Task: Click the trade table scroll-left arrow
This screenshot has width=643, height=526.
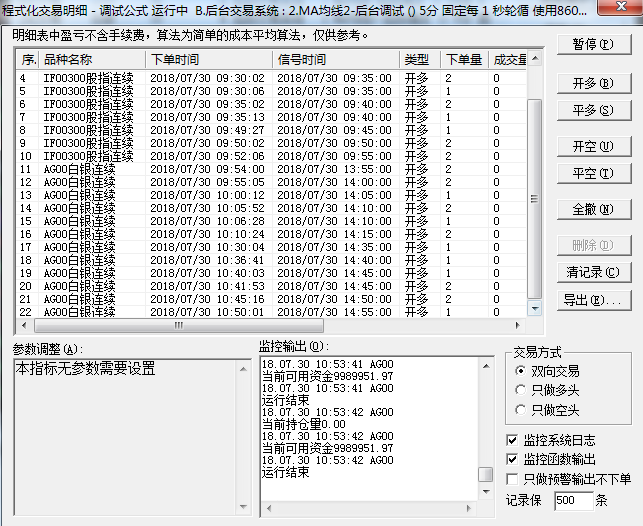Action: pyautogui.click(x=24, y=326)
